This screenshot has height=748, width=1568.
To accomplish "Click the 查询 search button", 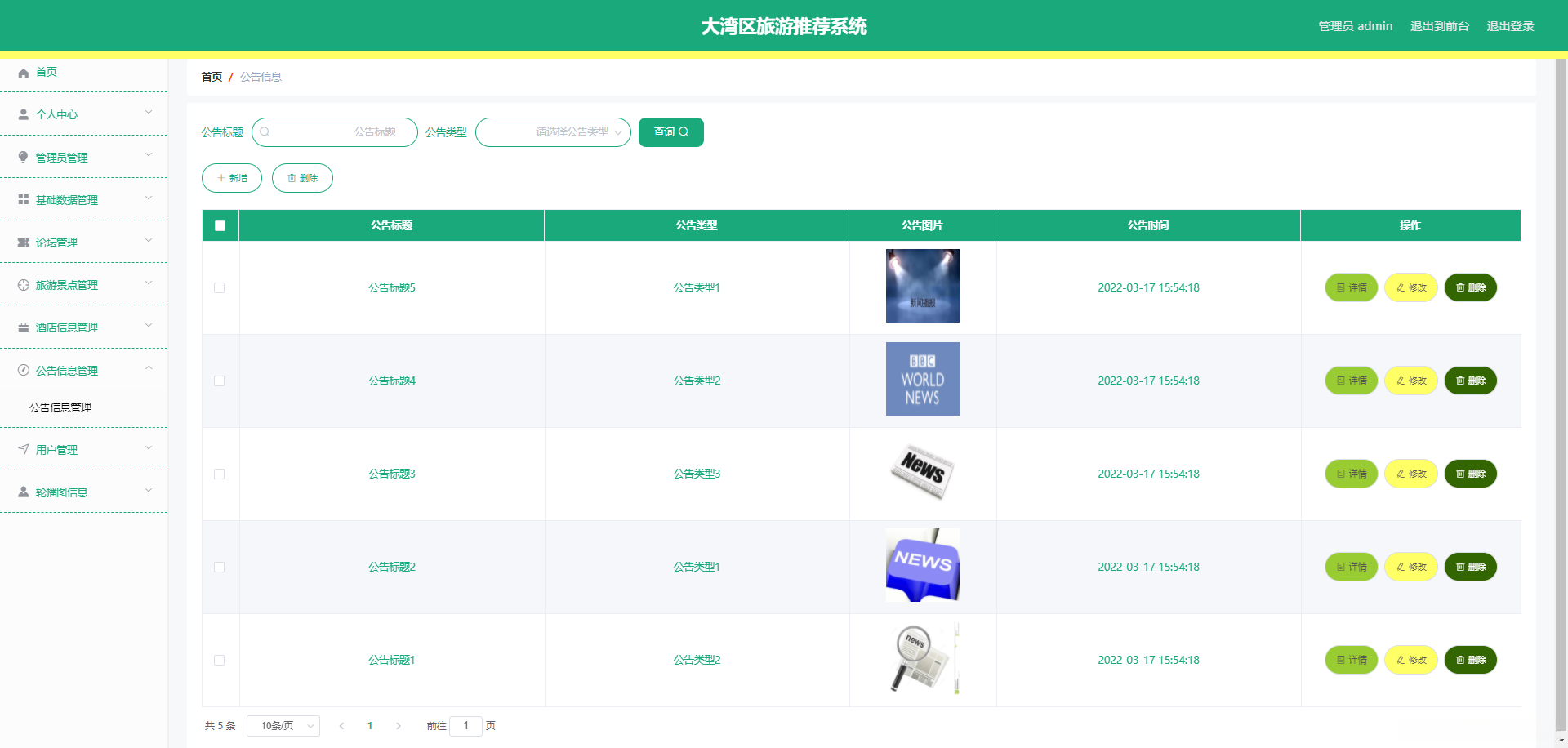I will 671,132.
